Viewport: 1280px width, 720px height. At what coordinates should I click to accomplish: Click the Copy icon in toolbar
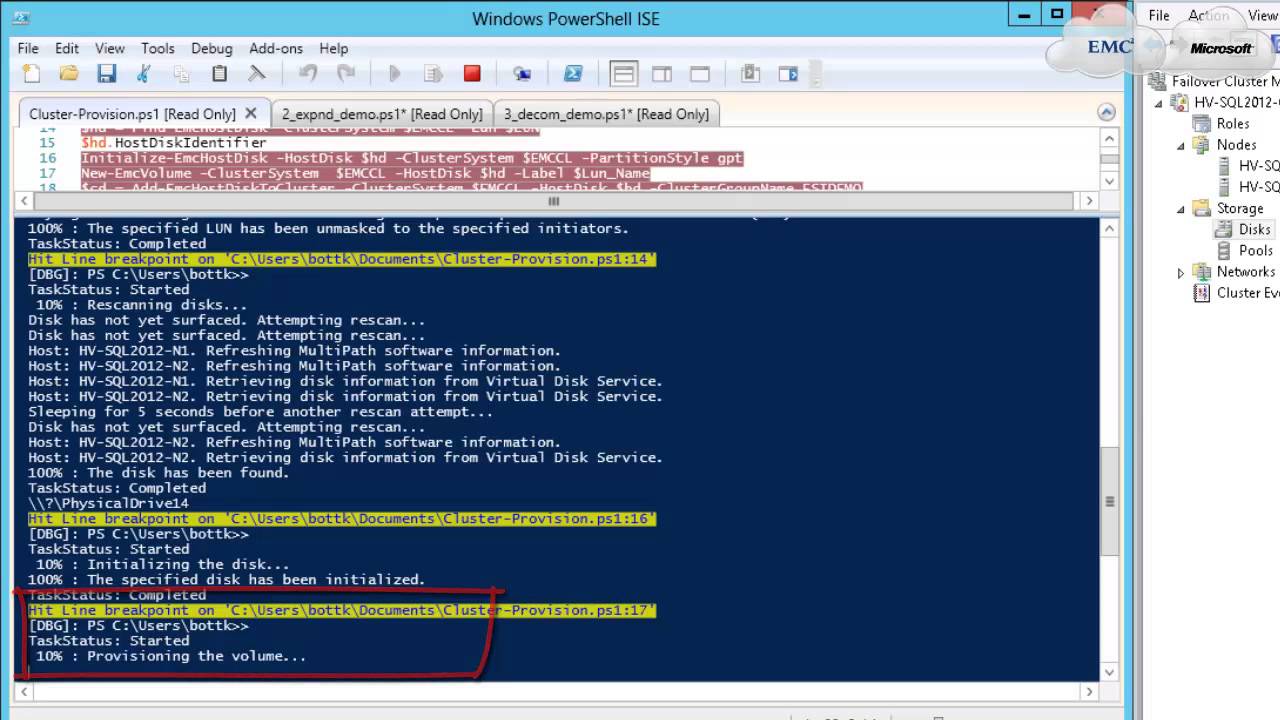(181, 74)
